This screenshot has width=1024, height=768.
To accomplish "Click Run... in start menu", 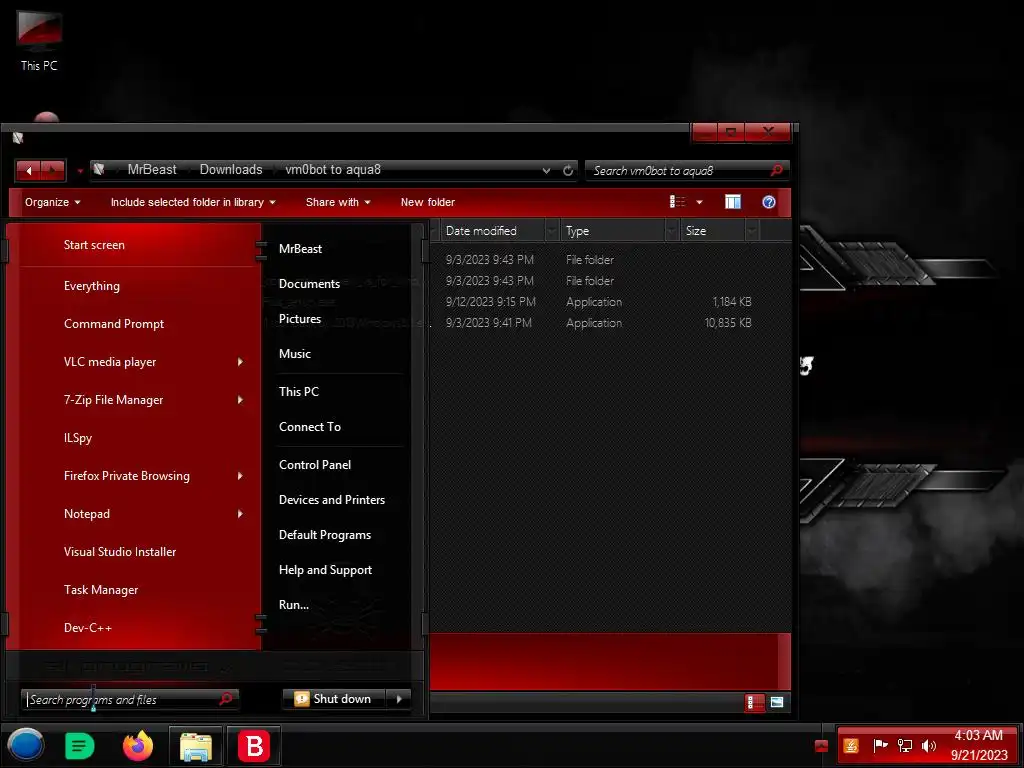I will tap(294, 605).
